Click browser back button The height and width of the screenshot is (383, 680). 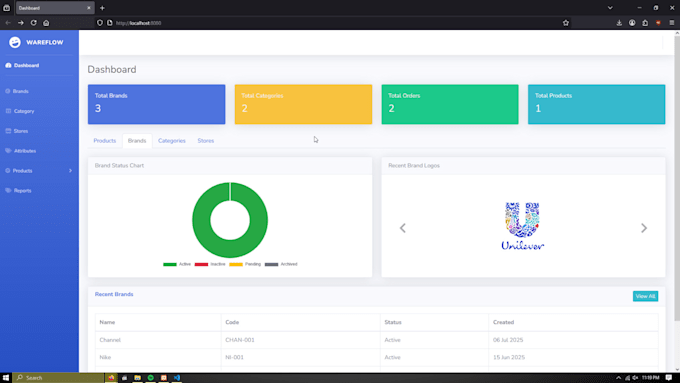click(8, 23)
